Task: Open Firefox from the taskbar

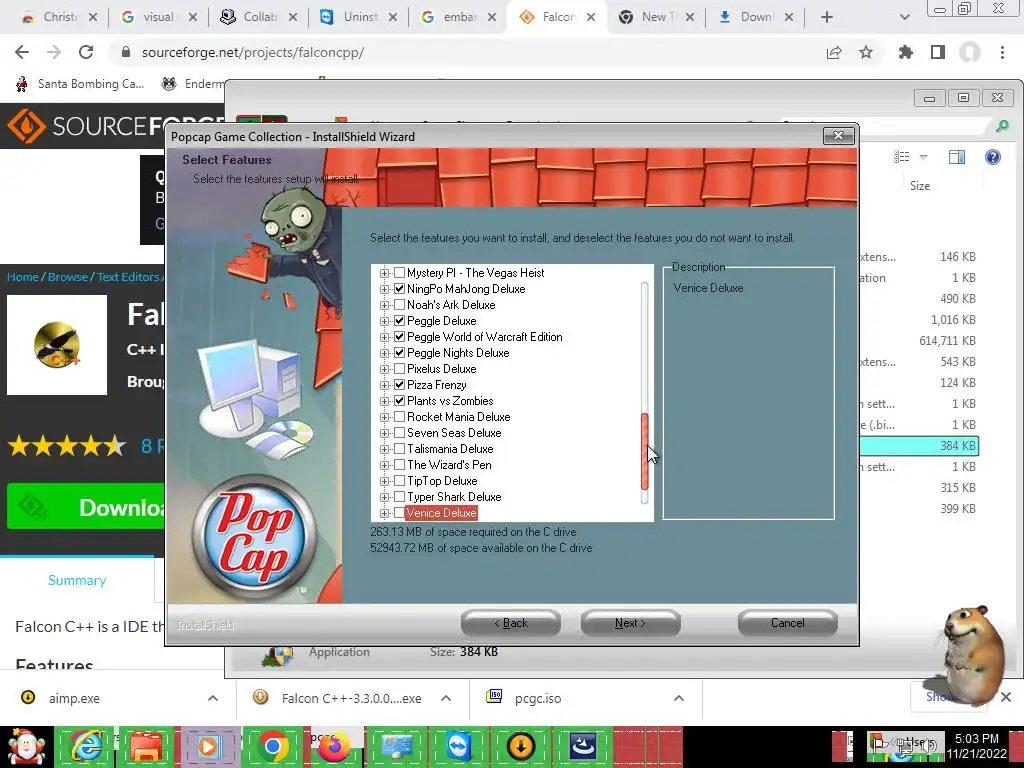Action: (334, 746)
